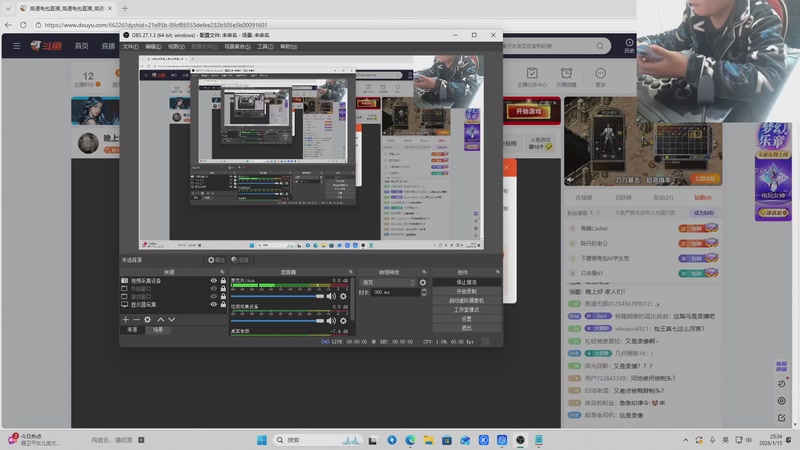Click browser back arrow

pyautogui.click(x=8, y=24)
